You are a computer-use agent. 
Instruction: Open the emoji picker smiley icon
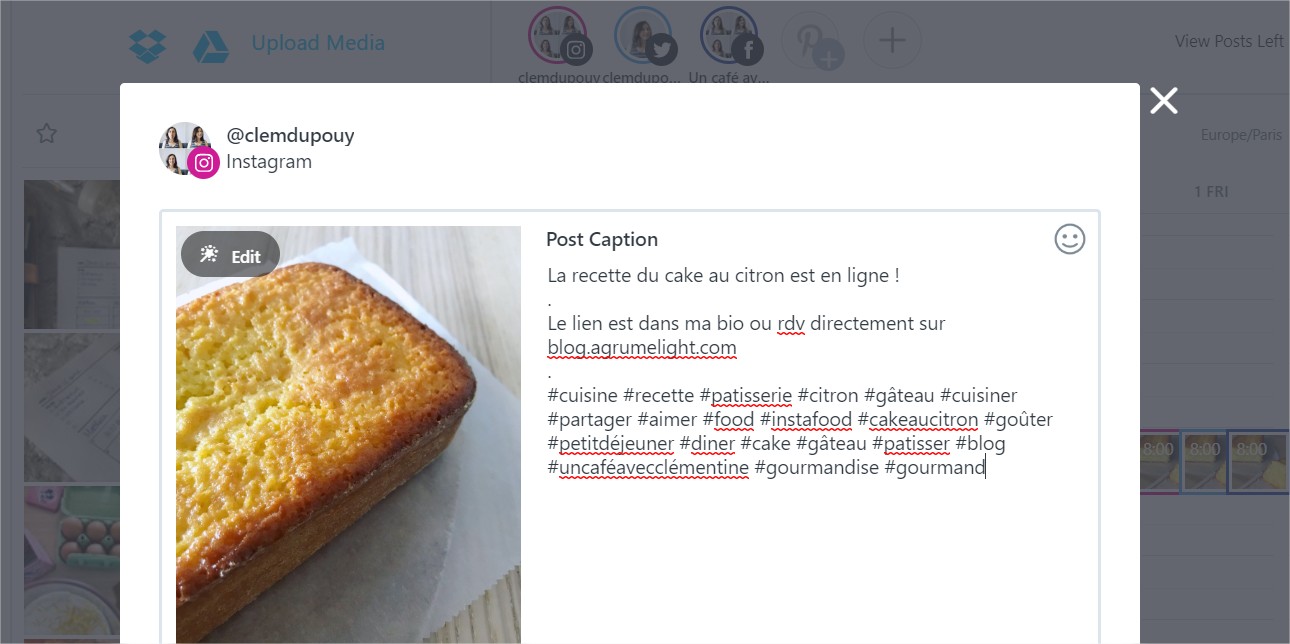point(1069,239)
